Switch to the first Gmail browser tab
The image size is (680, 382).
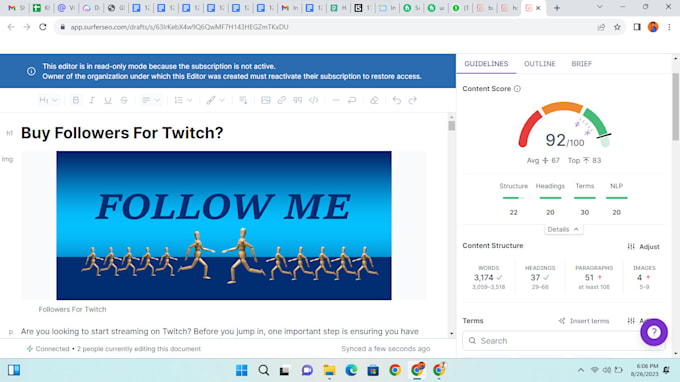click(x=16, y=8)
